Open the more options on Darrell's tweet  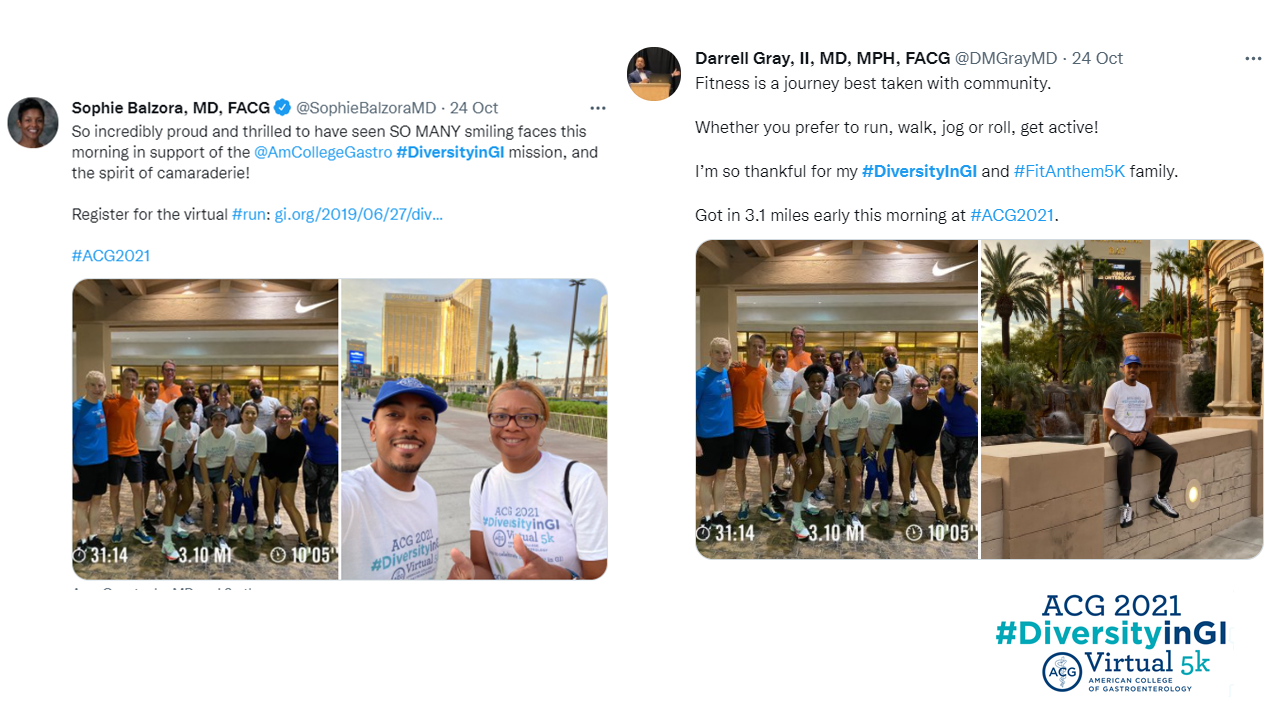[x=1253, y=59]
